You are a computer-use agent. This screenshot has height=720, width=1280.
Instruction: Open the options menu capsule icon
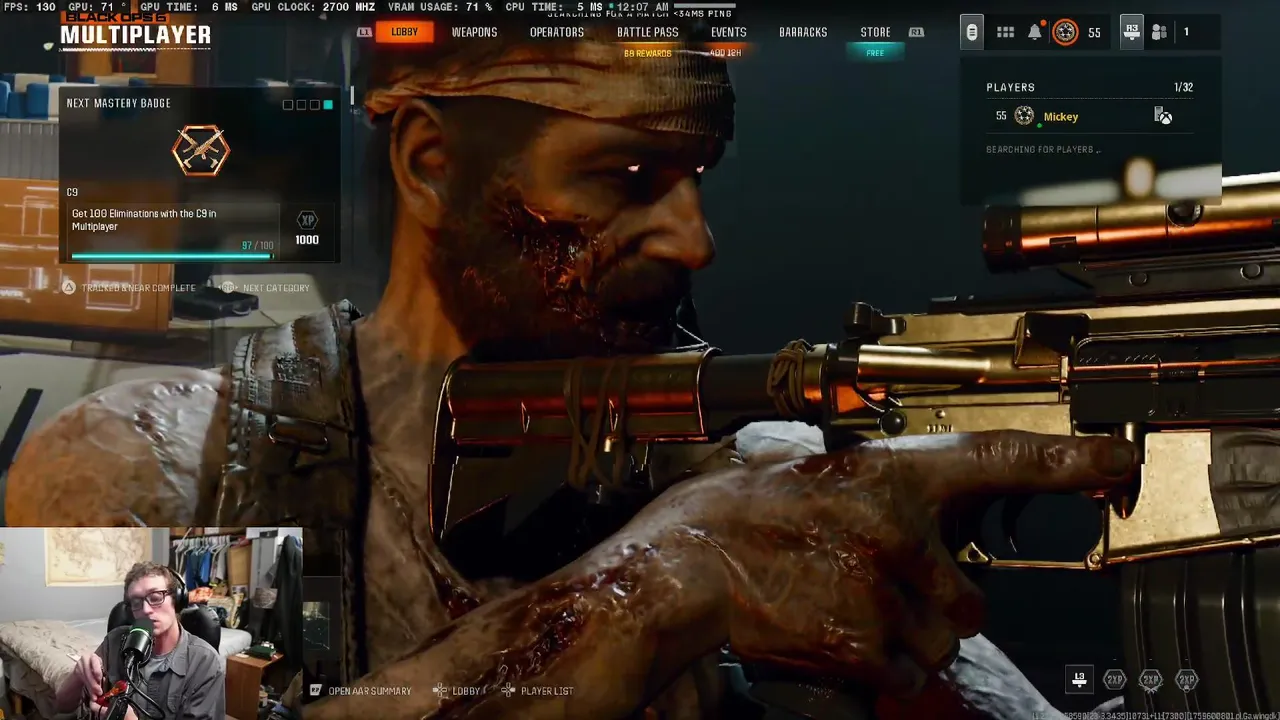click(x=971, y=32)
